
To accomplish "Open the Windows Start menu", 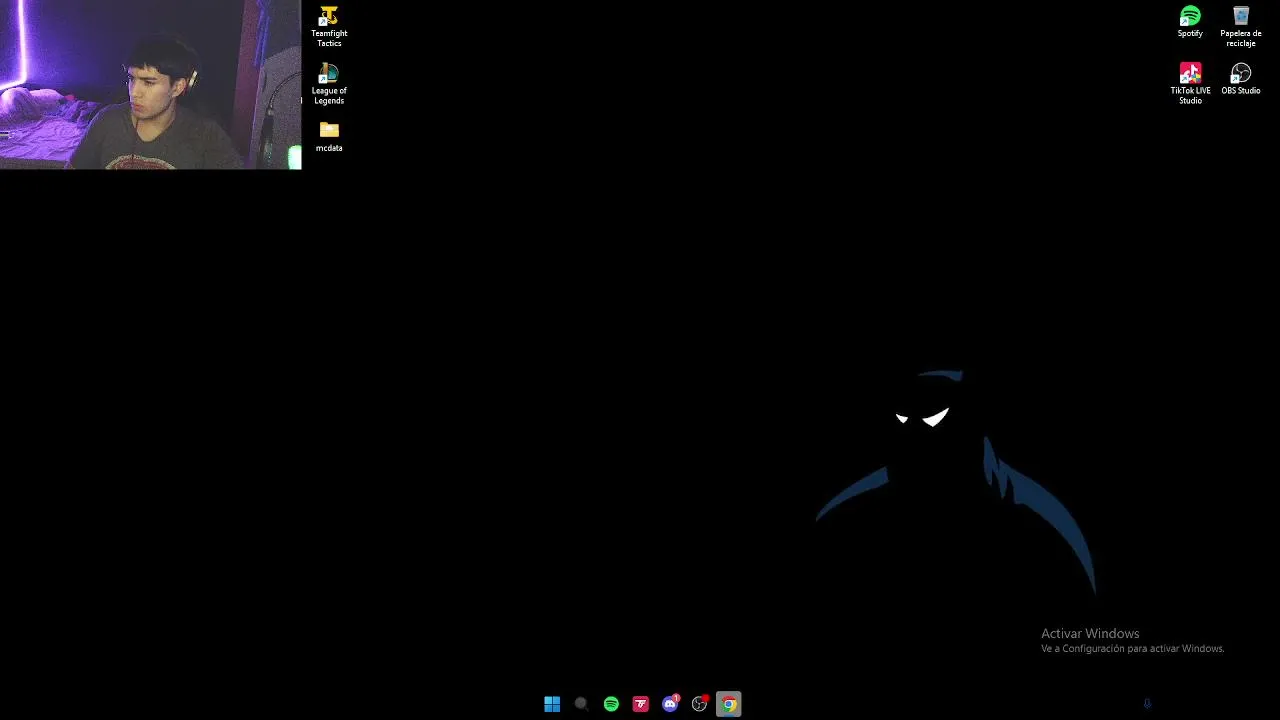I will [552, 704].
